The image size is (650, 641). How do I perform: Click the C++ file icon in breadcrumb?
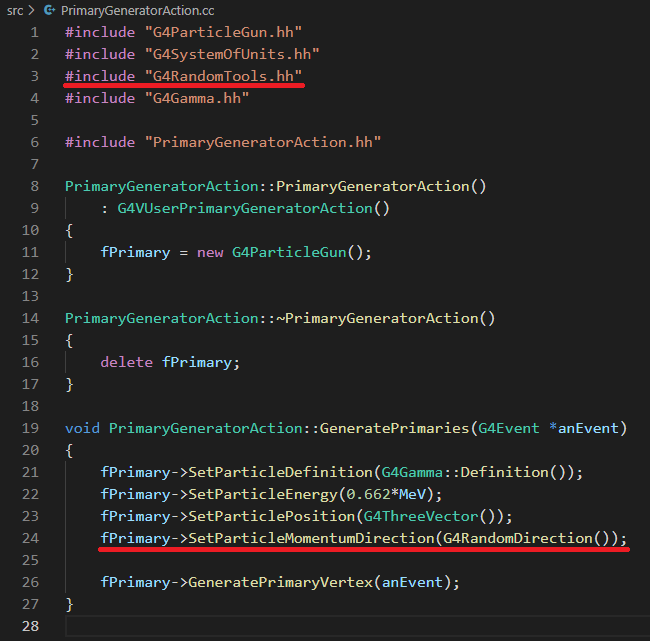(49, 9)
